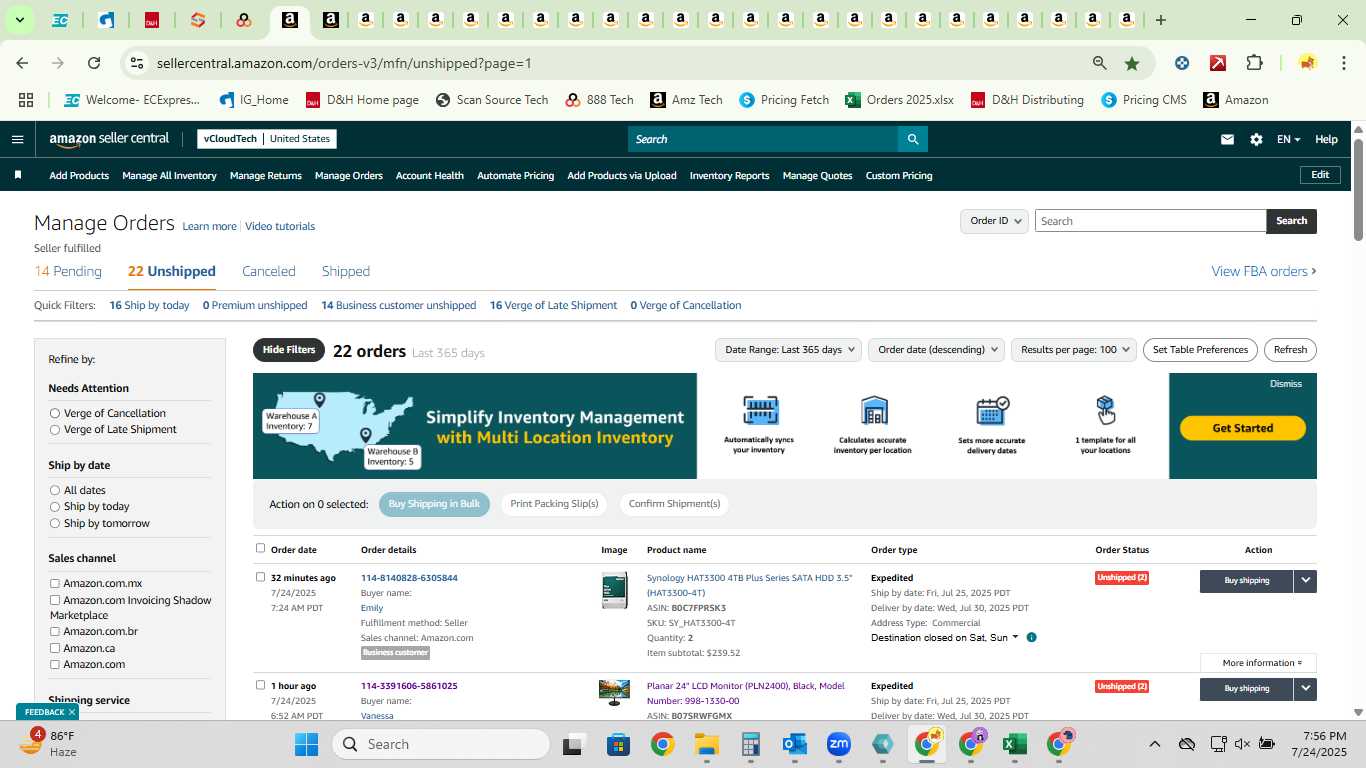Open the Order ID search type dropdown
The width and height of the screenshot is (1366, 768).
coord(994,221)
